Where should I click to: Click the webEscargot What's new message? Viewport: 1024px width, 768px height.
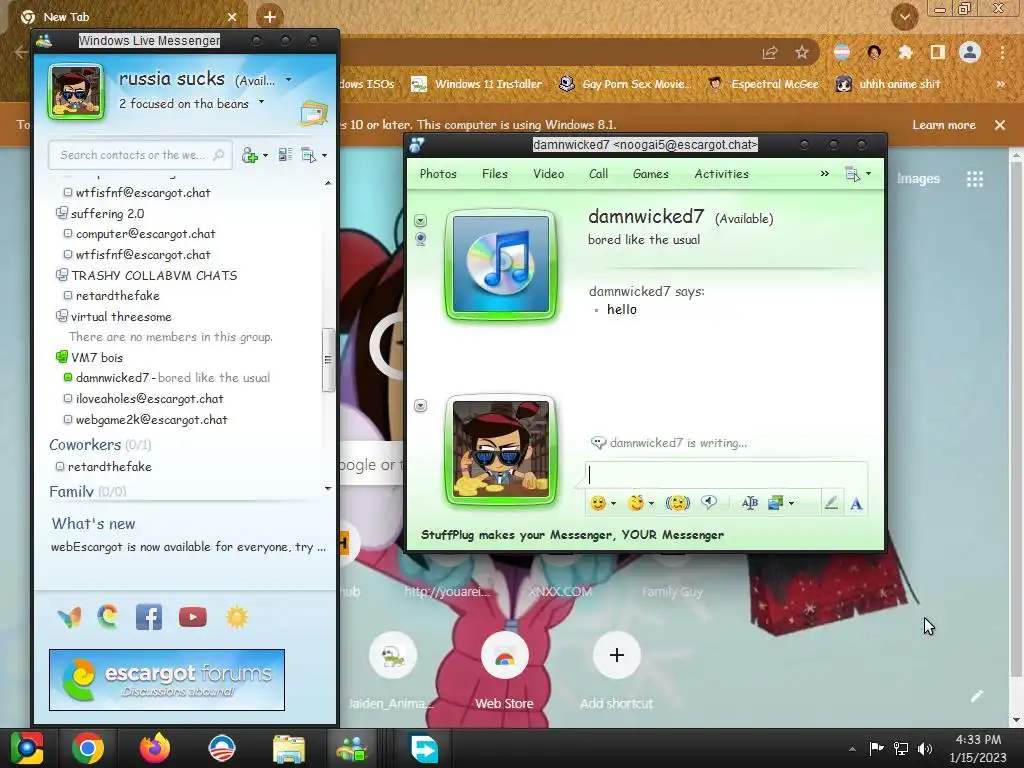pyautogui.click(x=188, y=547)
